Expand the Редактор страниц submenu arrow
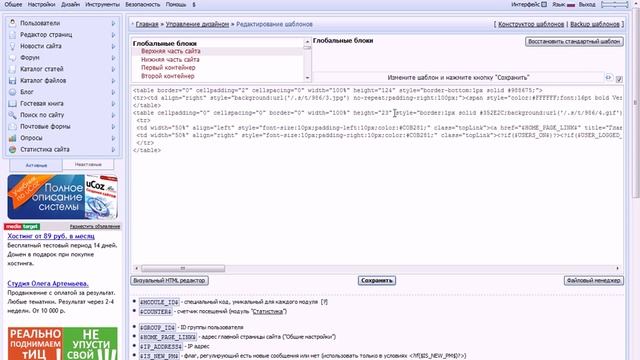The width and height of the screenshot is (640, 360). 113,35
